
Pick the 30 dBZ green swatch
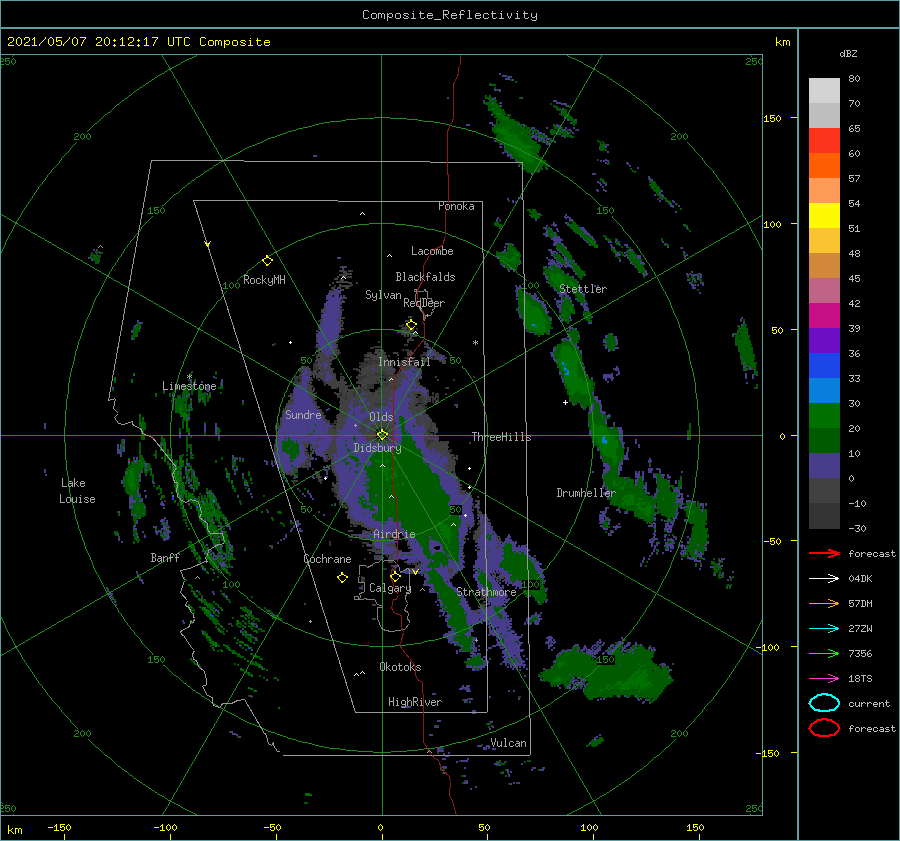824,415
